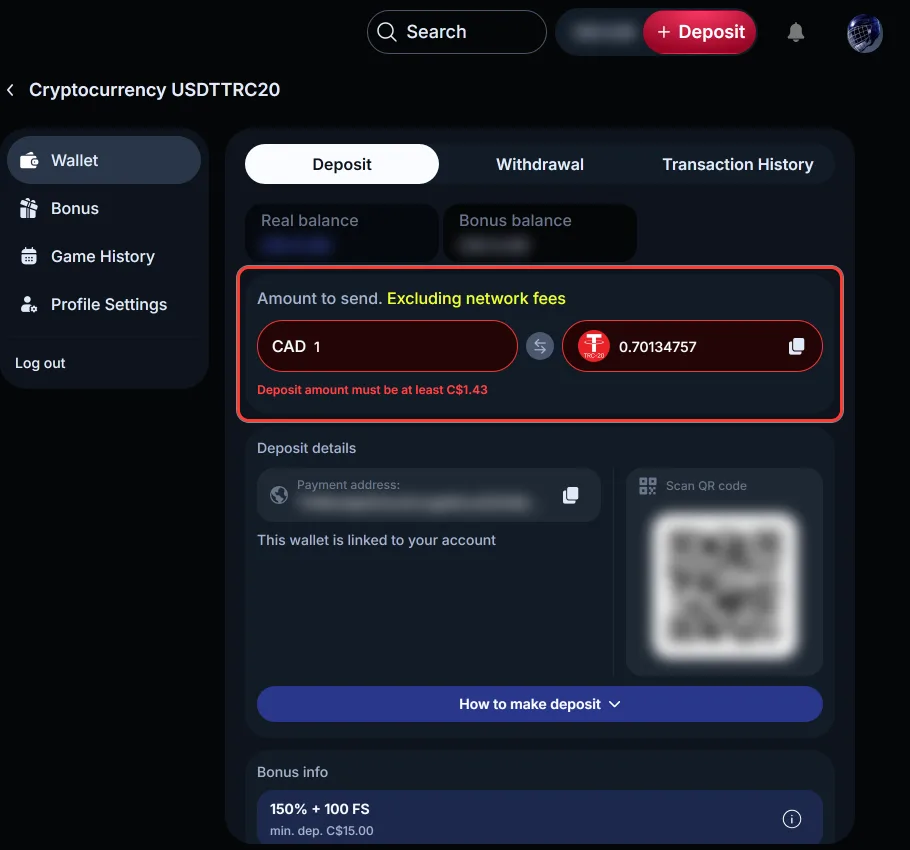The height and width of the screenshot is (850, 910).
Task: Log out of the account
Action: pos(40,363)
